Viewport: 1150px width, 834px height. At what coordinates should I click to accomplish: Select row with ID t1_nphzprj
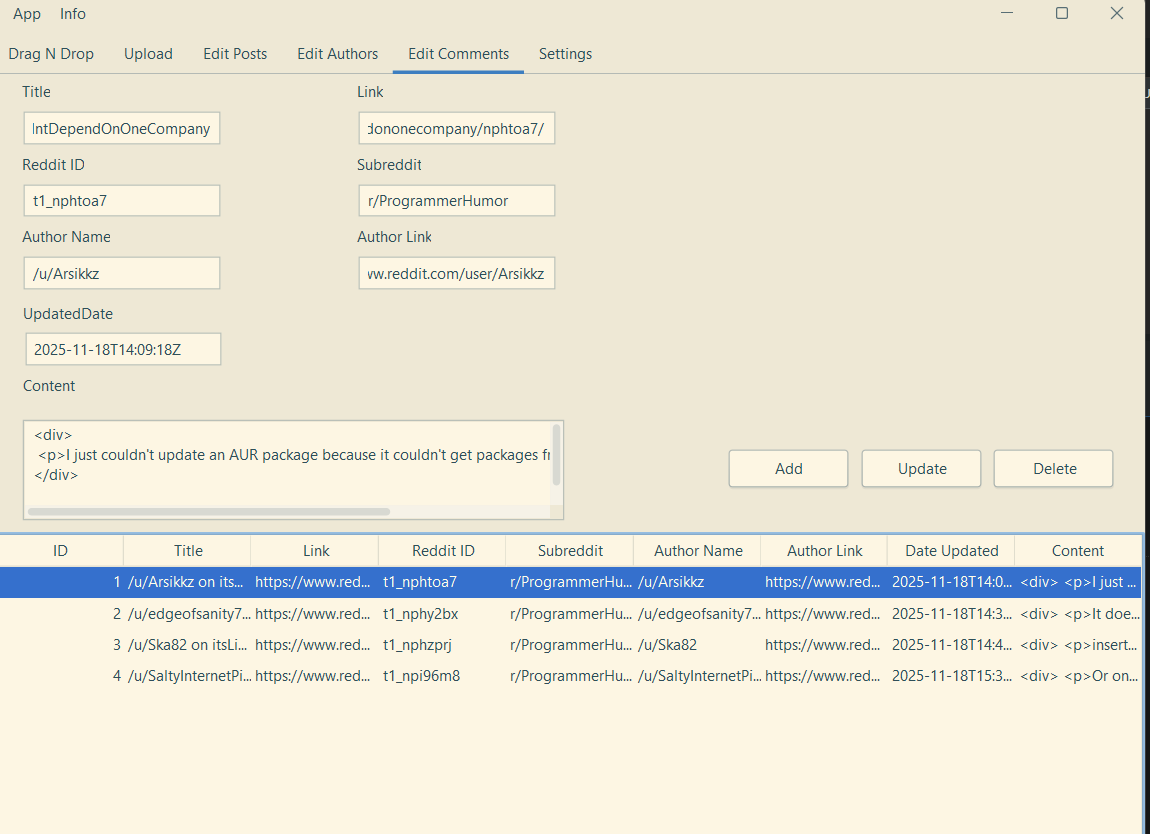click(571, 645)
